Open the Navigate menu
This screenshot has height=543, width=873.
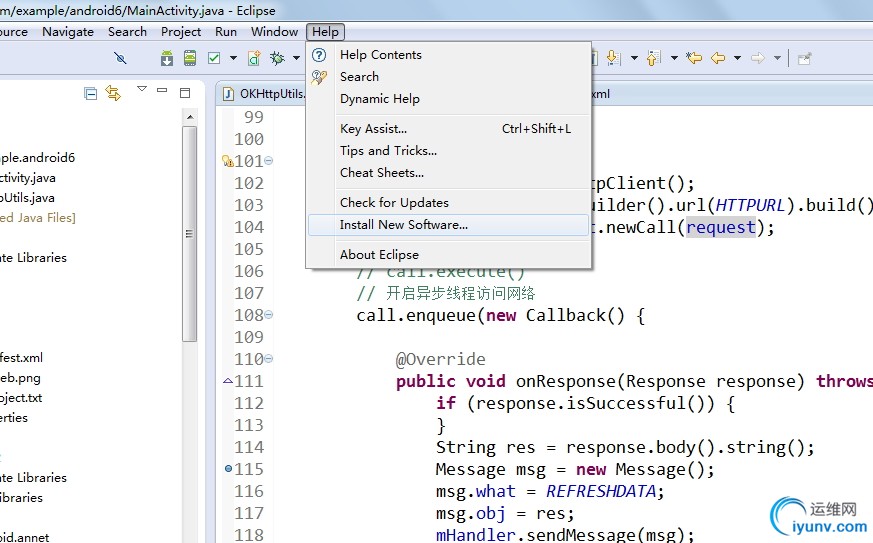68,32
